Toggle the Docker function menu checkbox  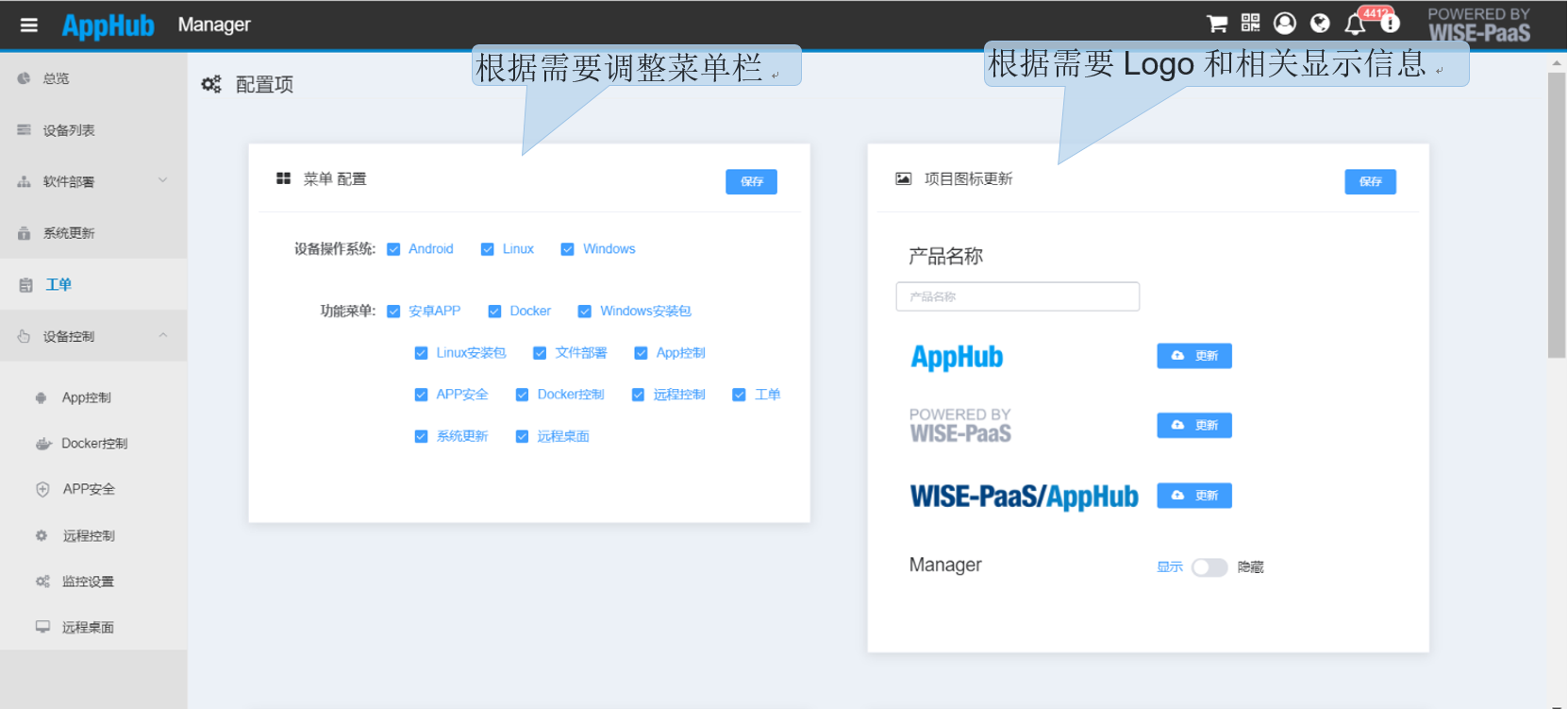click(494, 312)
